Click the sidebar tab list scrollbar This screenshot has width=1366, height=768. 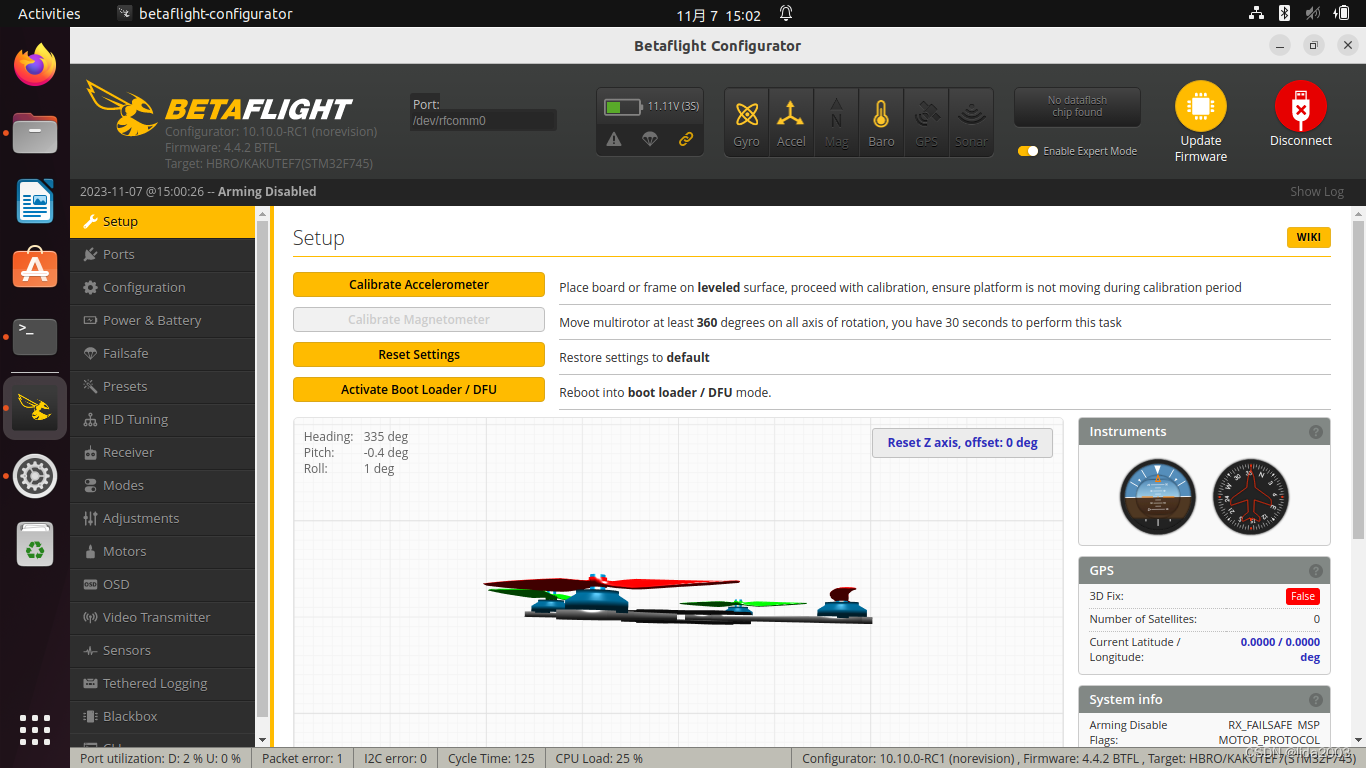[x=263, y=470]
